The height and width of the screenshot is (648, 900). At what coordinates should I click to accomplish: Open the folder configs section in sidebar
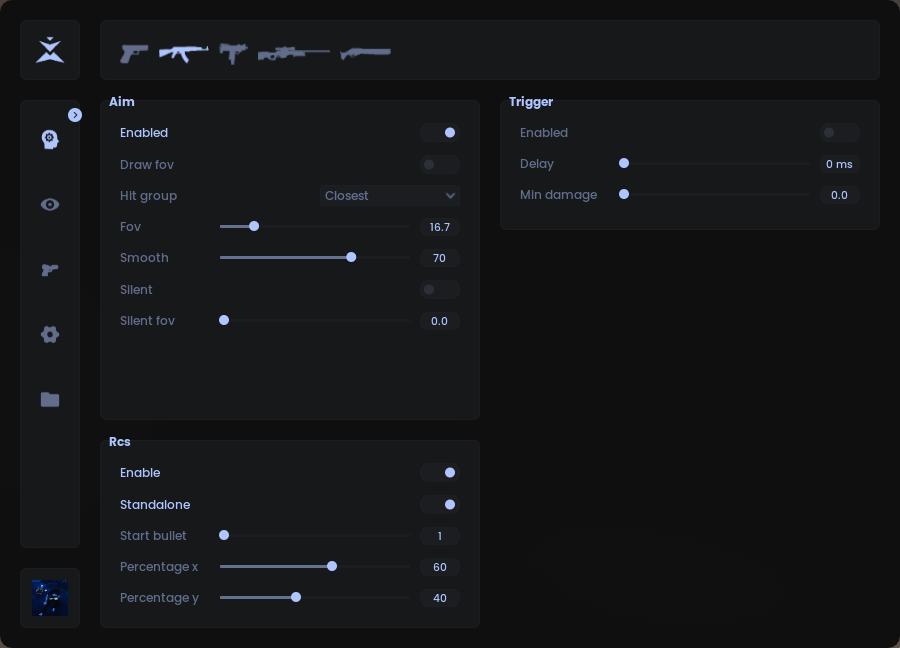50,399
